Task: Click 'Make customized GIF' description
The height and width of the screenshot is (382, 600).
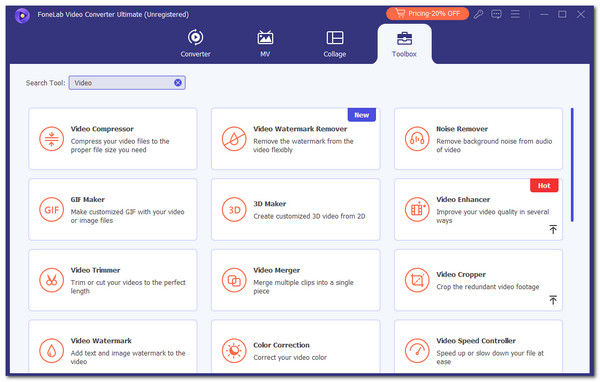Action: (127, 216)
